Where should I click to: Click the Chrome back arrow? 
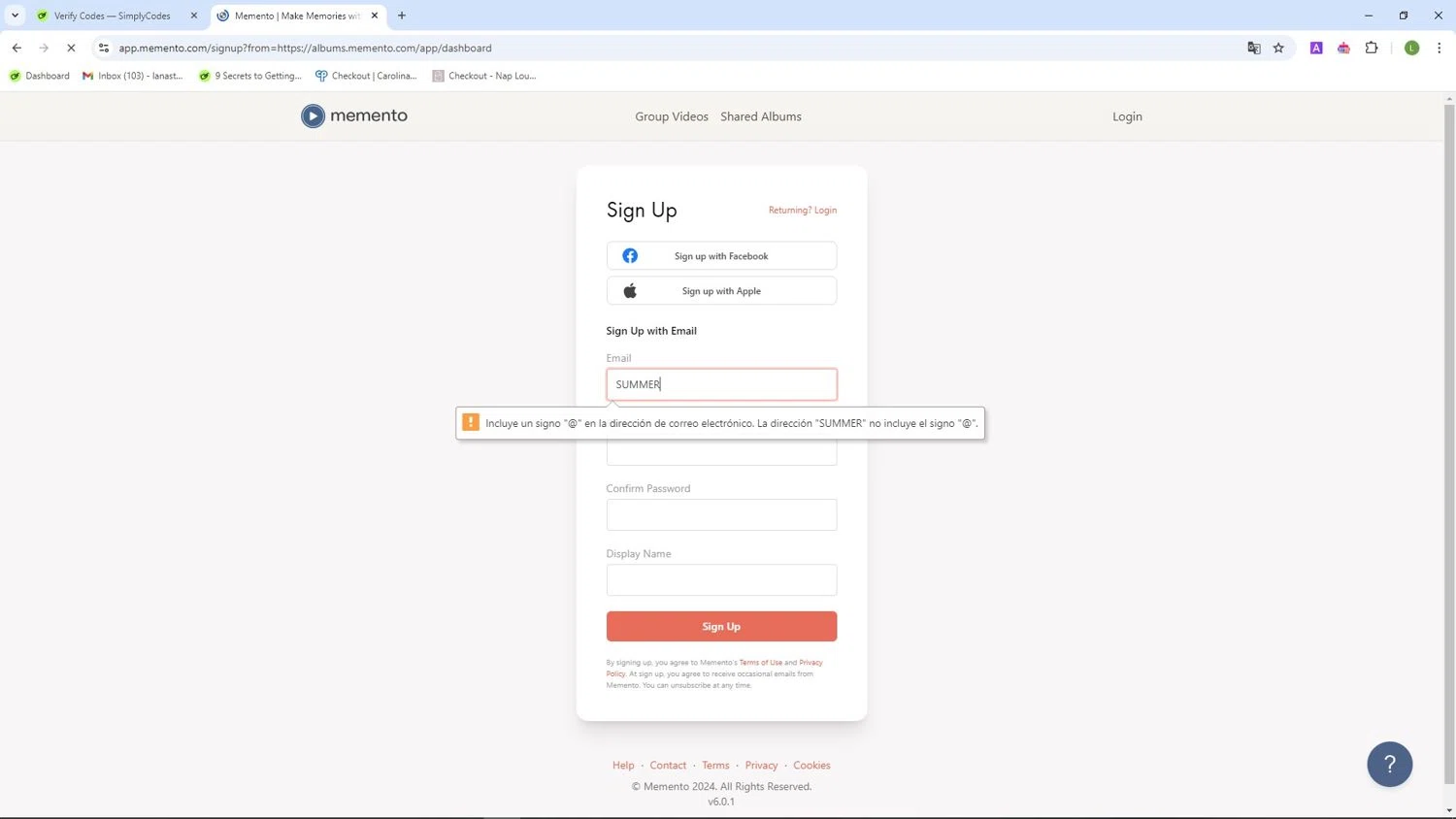17,48
